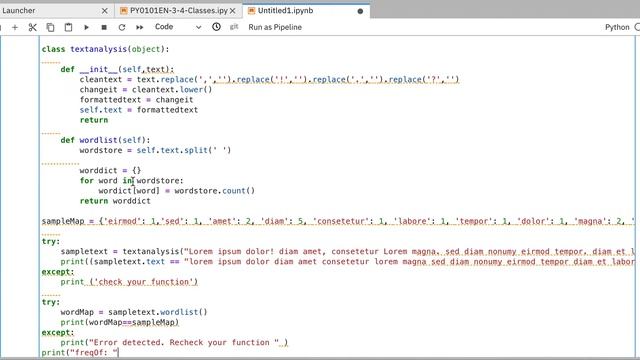Copy the selected cell
This screenshot has width=640, height=360.
50,27
